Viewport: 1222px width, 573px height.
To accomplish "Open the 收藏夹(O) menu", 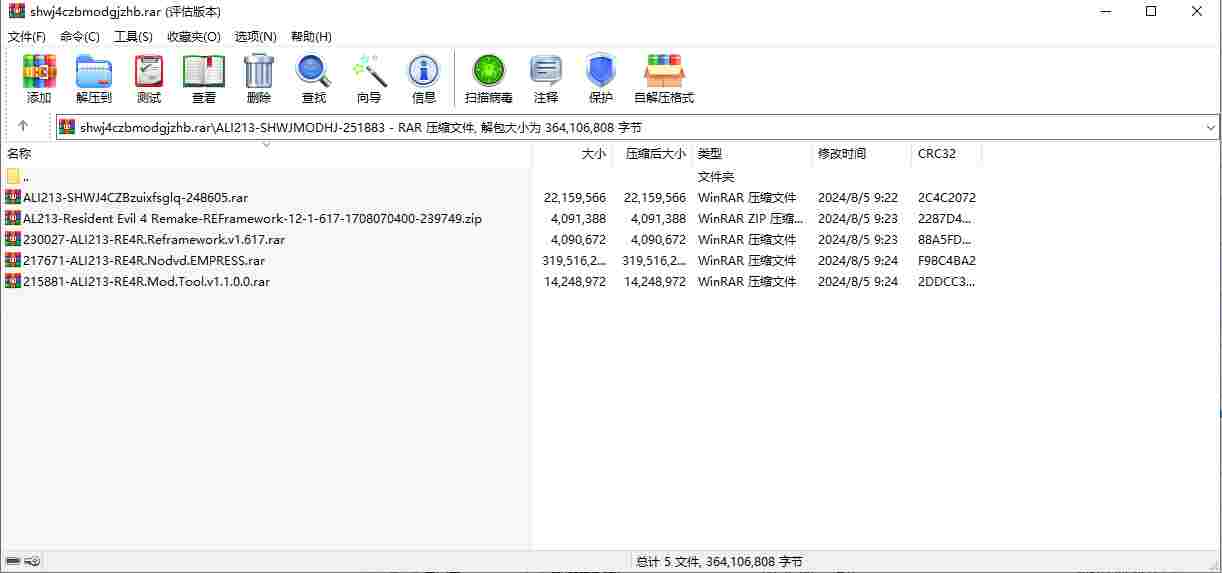I will click(194, 36).
